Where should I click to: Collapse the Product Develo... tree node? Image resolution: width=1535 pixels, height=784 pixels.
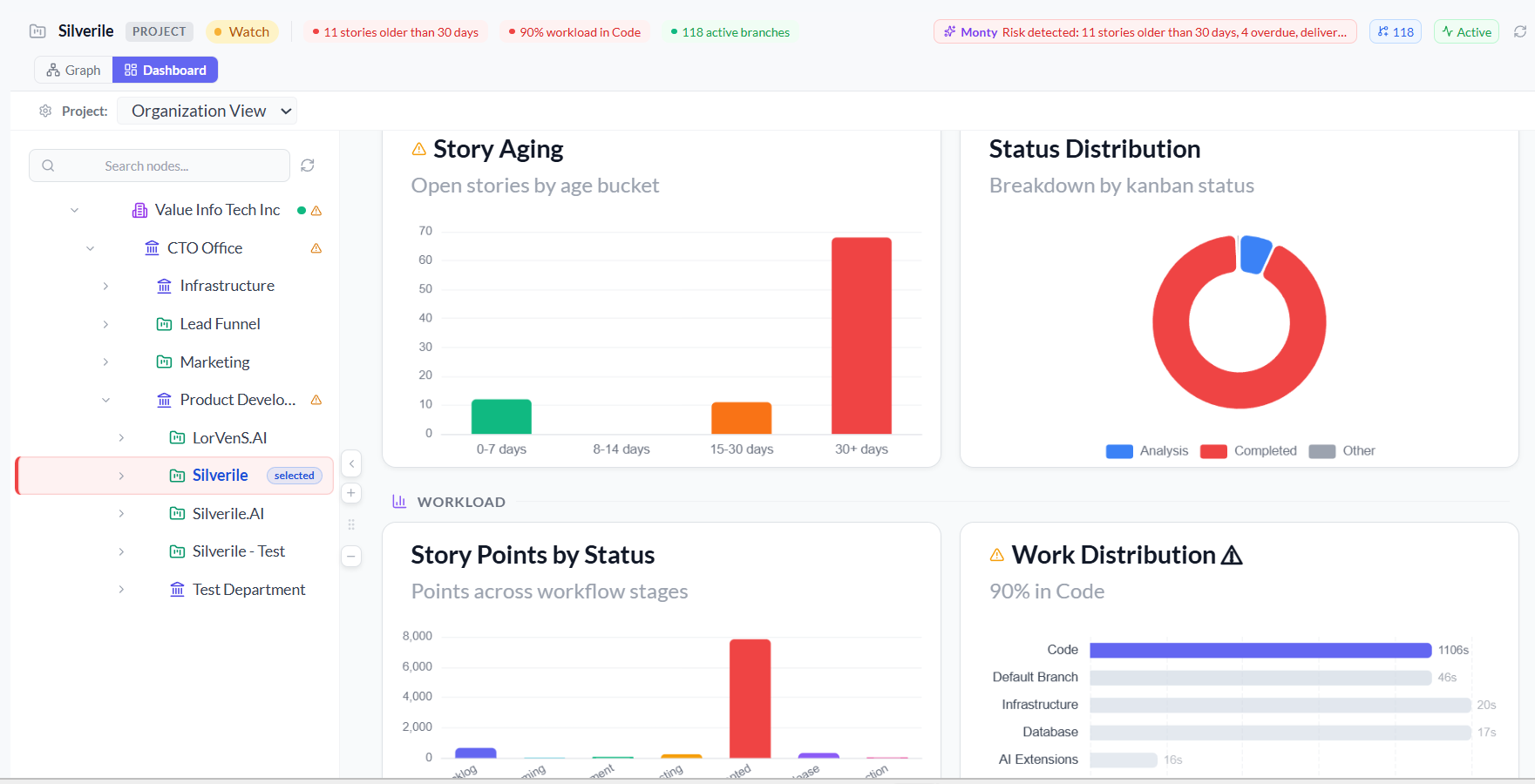pos(105,400)
